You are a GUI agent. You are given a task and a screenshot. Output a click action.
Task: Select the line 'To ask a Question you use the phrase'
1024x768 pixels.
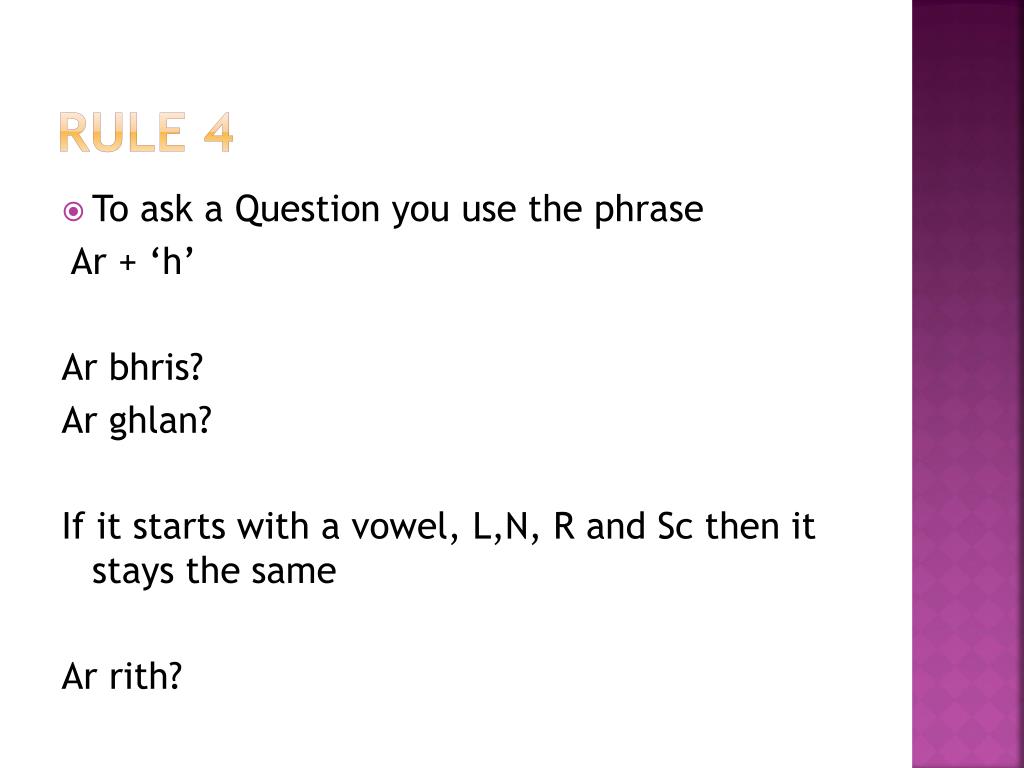point(397,210)
